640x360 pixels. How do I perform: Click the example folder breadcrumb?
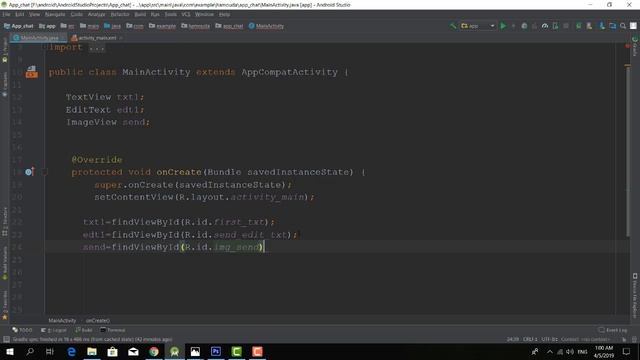tap(162, 26)
